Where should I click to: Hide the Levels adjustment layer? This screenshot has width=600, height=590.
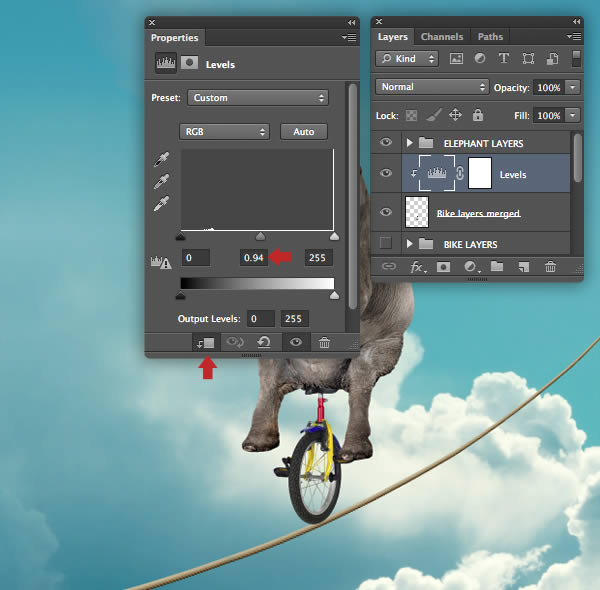click(386, 173)
